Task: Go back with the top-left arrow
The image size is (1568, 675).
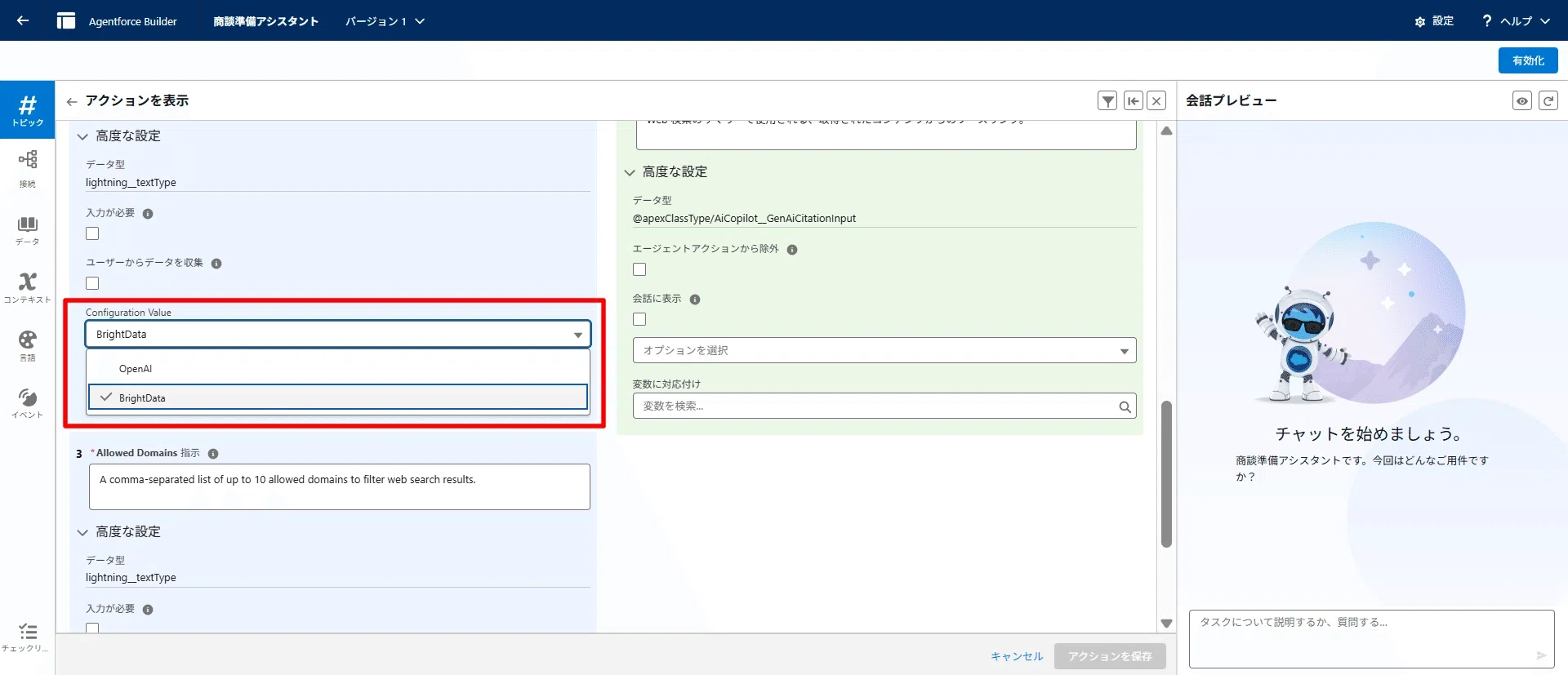Action: (23, 20)
